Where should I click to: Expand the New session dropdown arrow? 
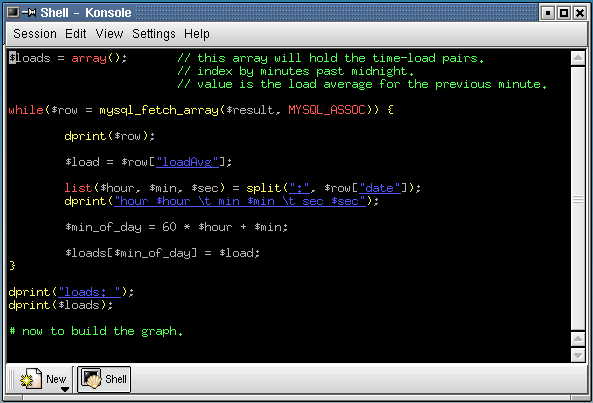(65, 389)
